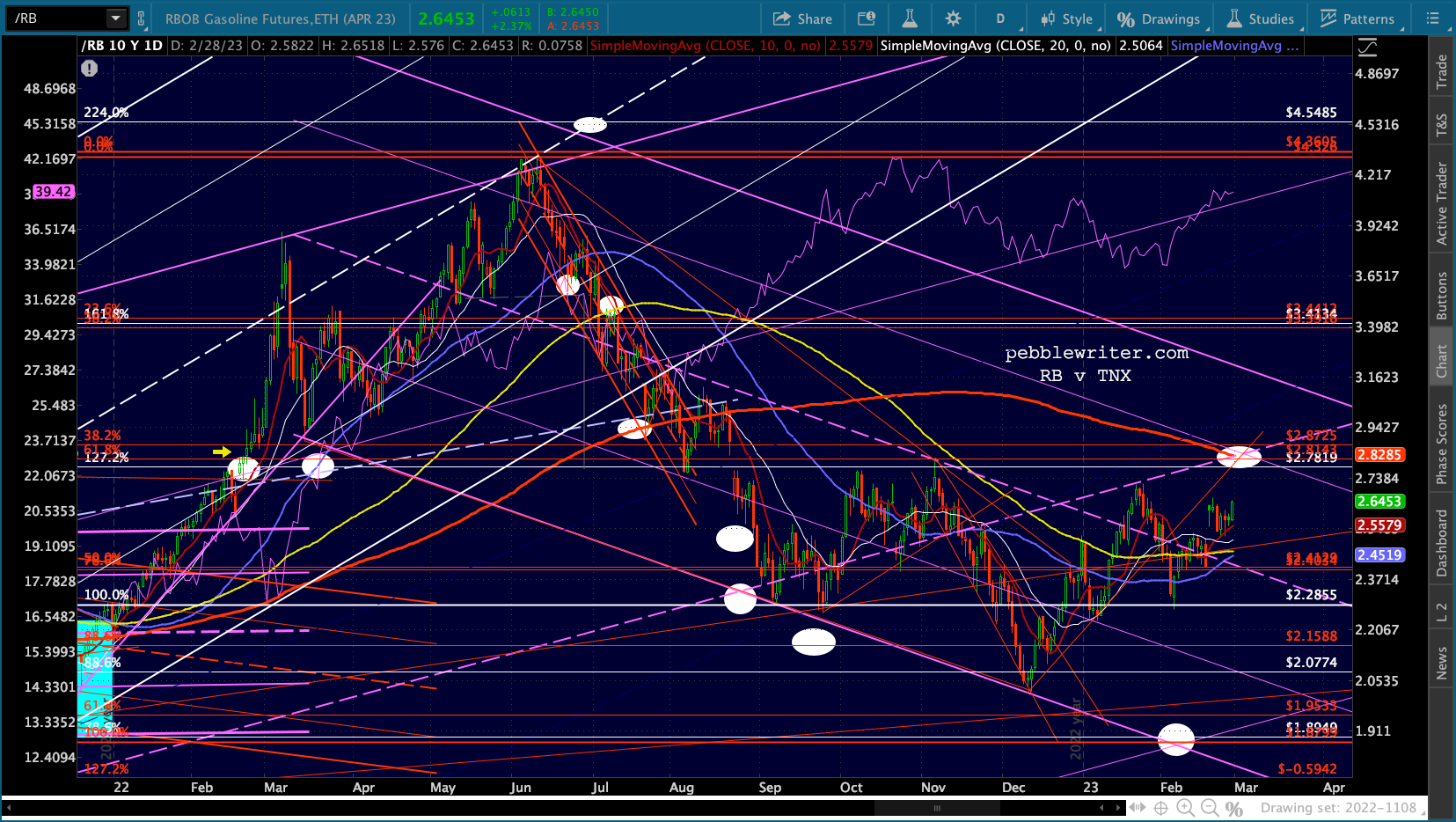Click the chart news icon
1456x822 pixels.
pyautogui.click(x=867, y=18)
